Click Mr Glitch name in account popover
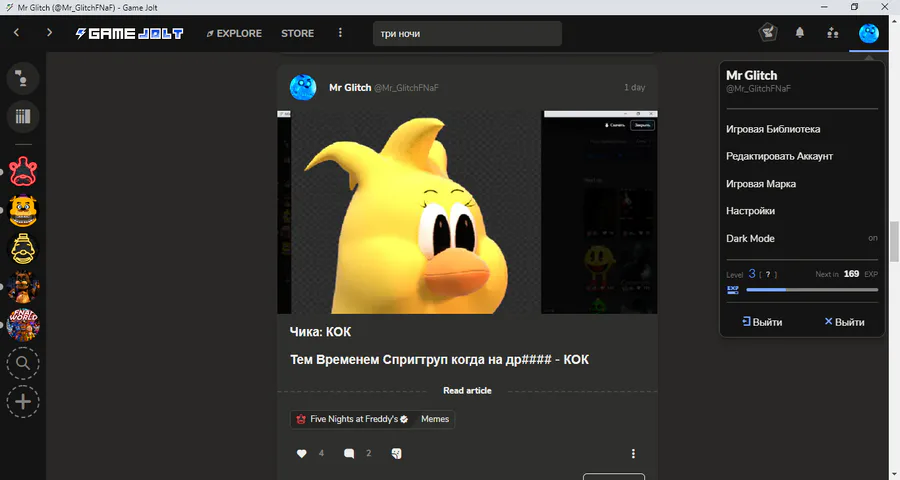Screen dimensions: 900x480 pyautogui.click(x=751, y=75)
